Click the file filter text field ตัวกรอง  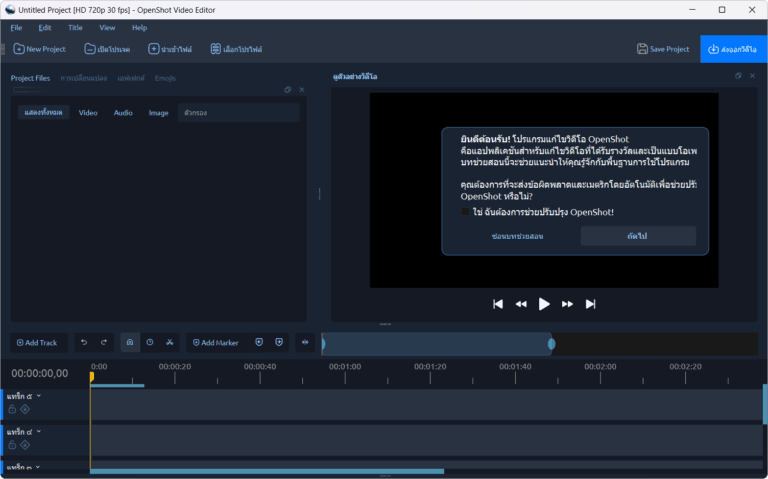[x=239, y=113]
